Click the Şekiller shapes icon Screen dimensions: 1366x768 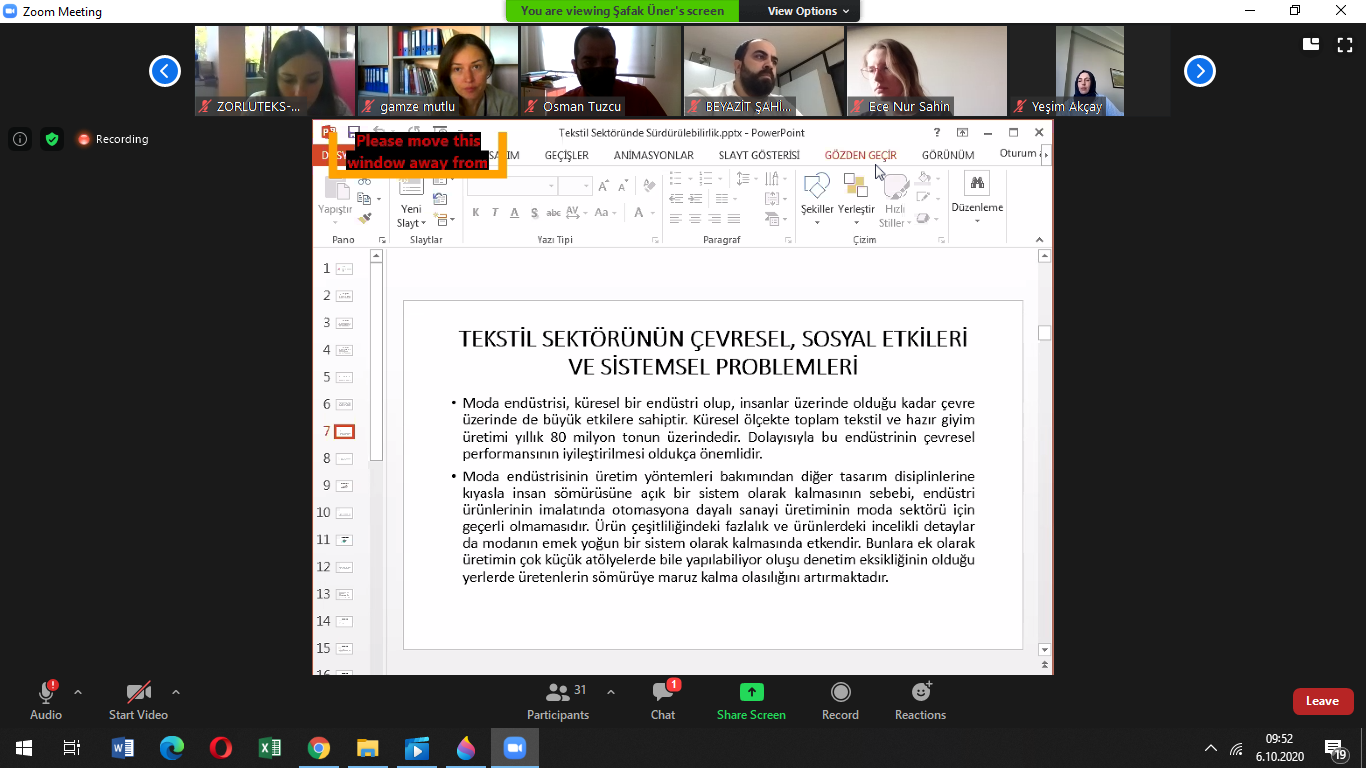[x=817, y=186]
